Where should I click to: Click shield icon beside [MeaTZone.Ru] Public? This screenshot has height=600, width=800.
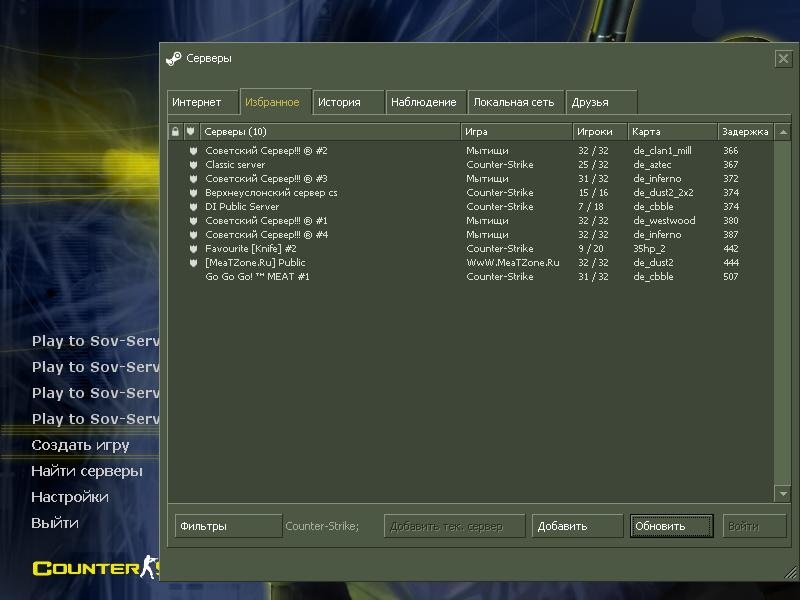(193, 263)
